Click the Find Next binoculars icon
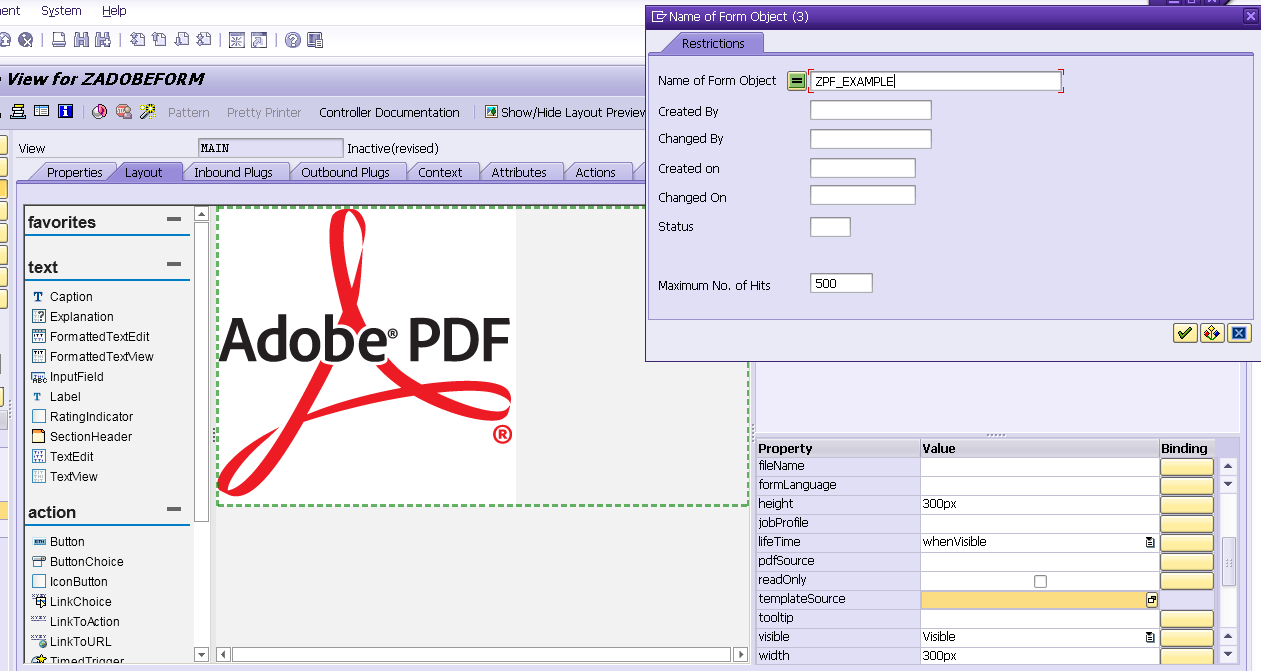This screenshot has width=1261, height=671. coord(103,40)
